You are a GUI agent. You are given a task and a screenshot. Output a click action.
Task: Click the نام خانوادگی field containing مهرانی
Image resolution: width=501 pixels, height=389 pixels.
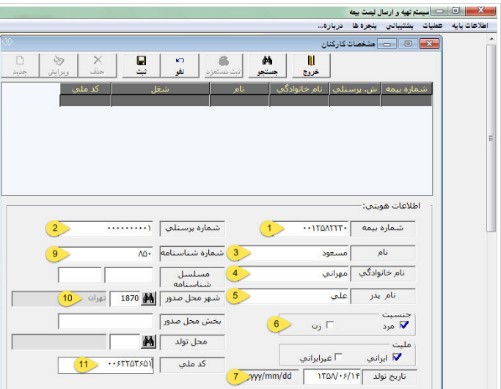[293, 274]
